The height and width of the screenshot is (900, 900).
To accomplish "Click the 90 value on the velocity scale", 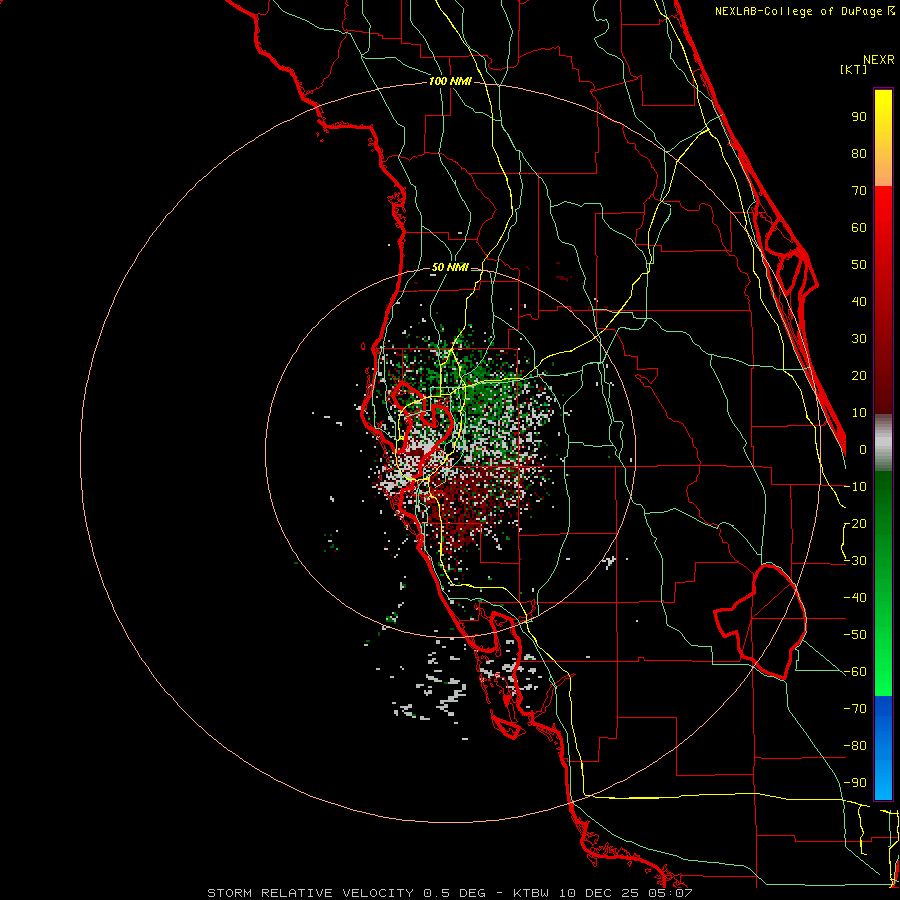I will [x=859, y=117].
